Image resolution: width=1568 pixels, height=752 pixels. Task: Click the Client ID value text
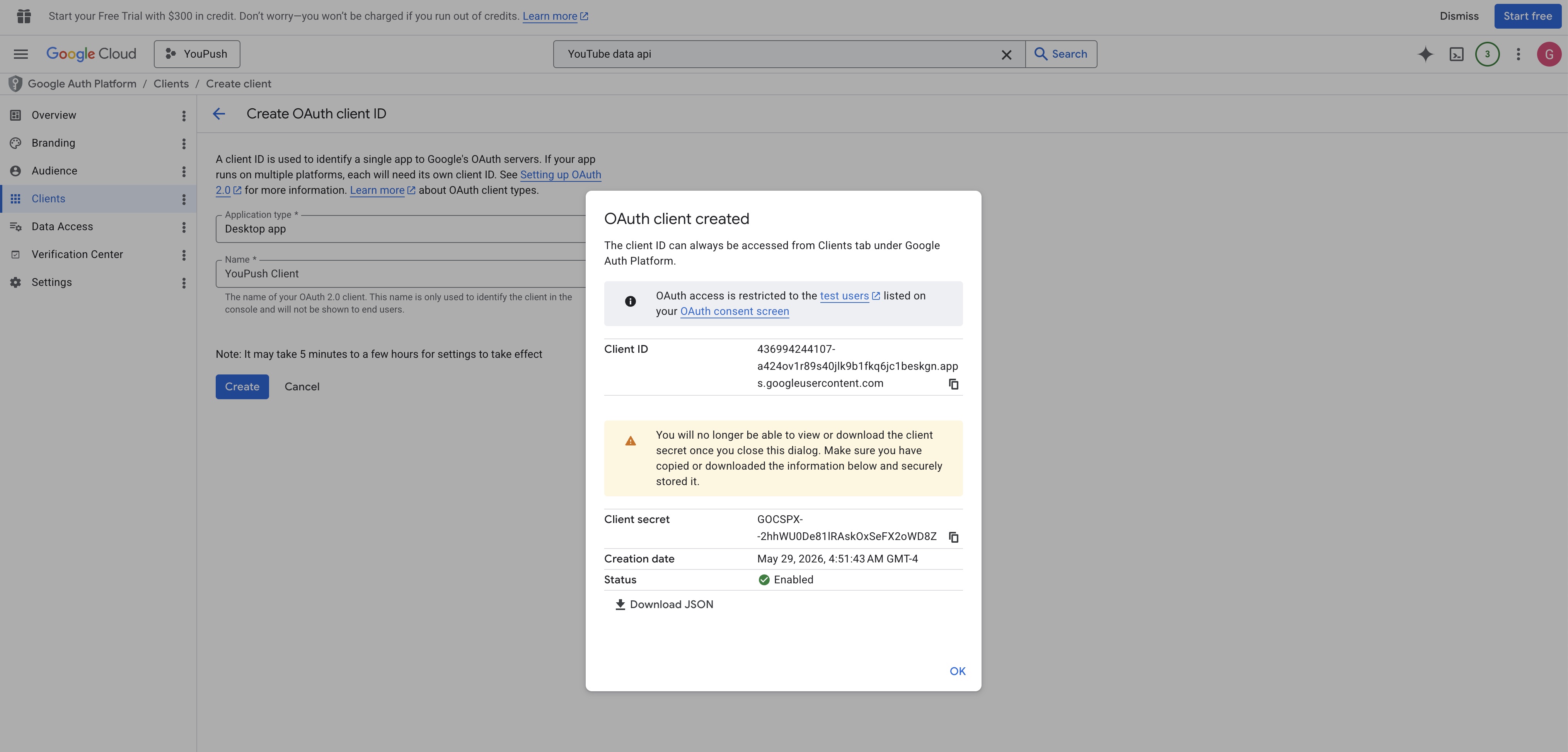pyautogui.click(x=857, y=367)
